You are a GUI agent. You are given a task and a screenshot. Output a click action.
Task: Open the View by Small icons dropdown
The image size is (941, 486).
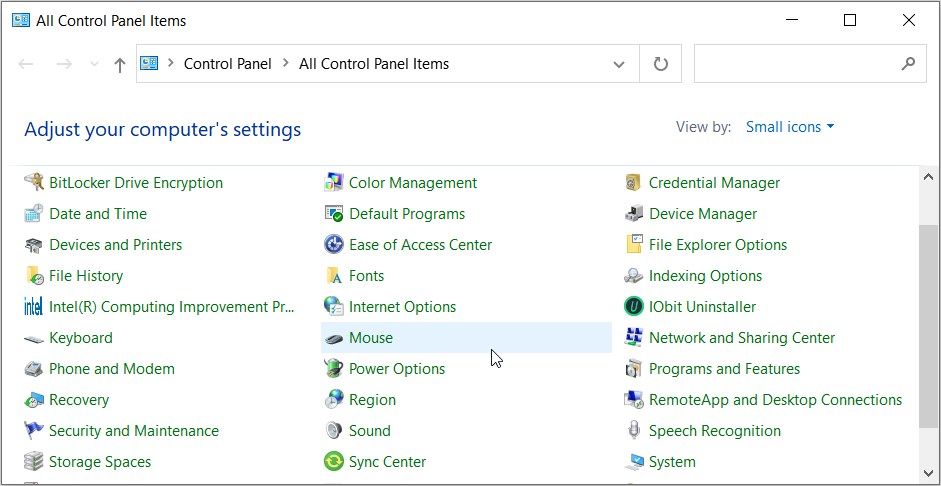point(789,127)
